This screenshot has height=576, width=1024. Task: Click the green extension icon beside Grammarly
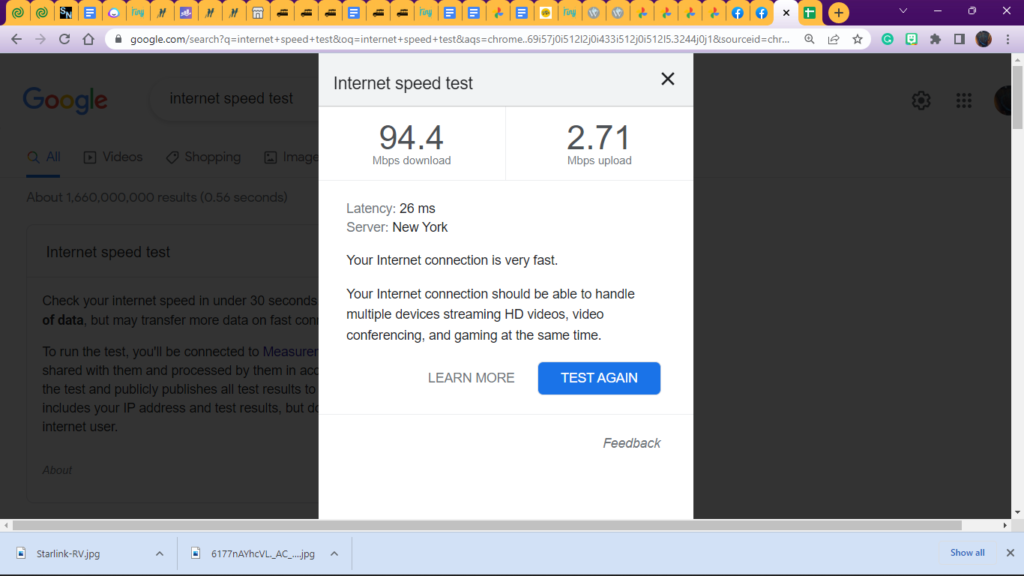(912, 39)
